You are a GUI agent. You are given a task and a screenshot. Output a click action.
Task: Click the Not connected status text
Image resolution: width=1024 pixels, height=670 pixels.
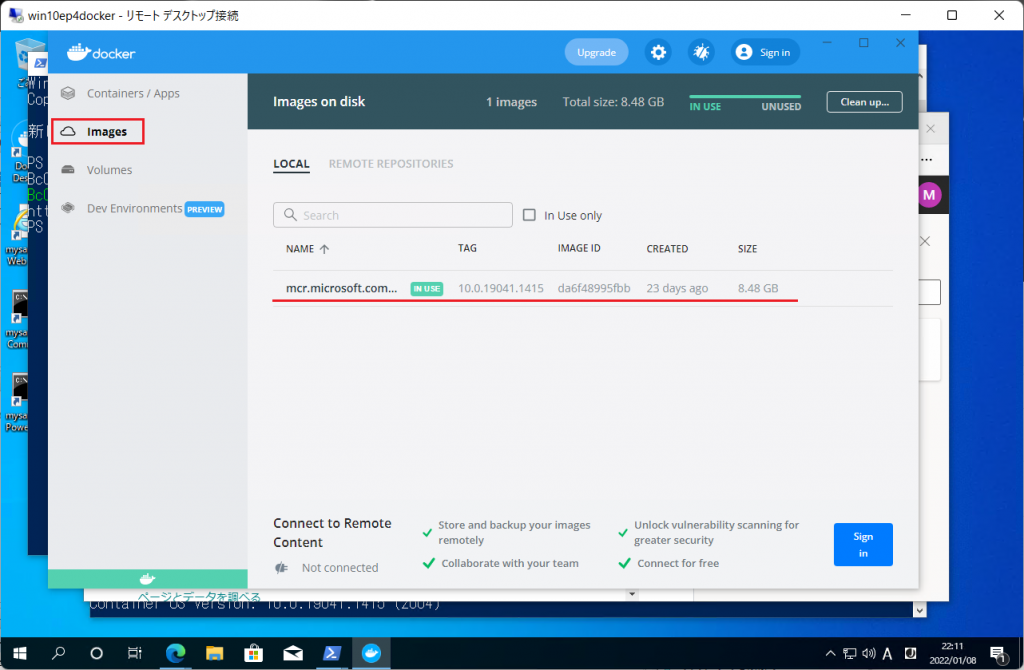pyautogui.click(x=340, y=567)
